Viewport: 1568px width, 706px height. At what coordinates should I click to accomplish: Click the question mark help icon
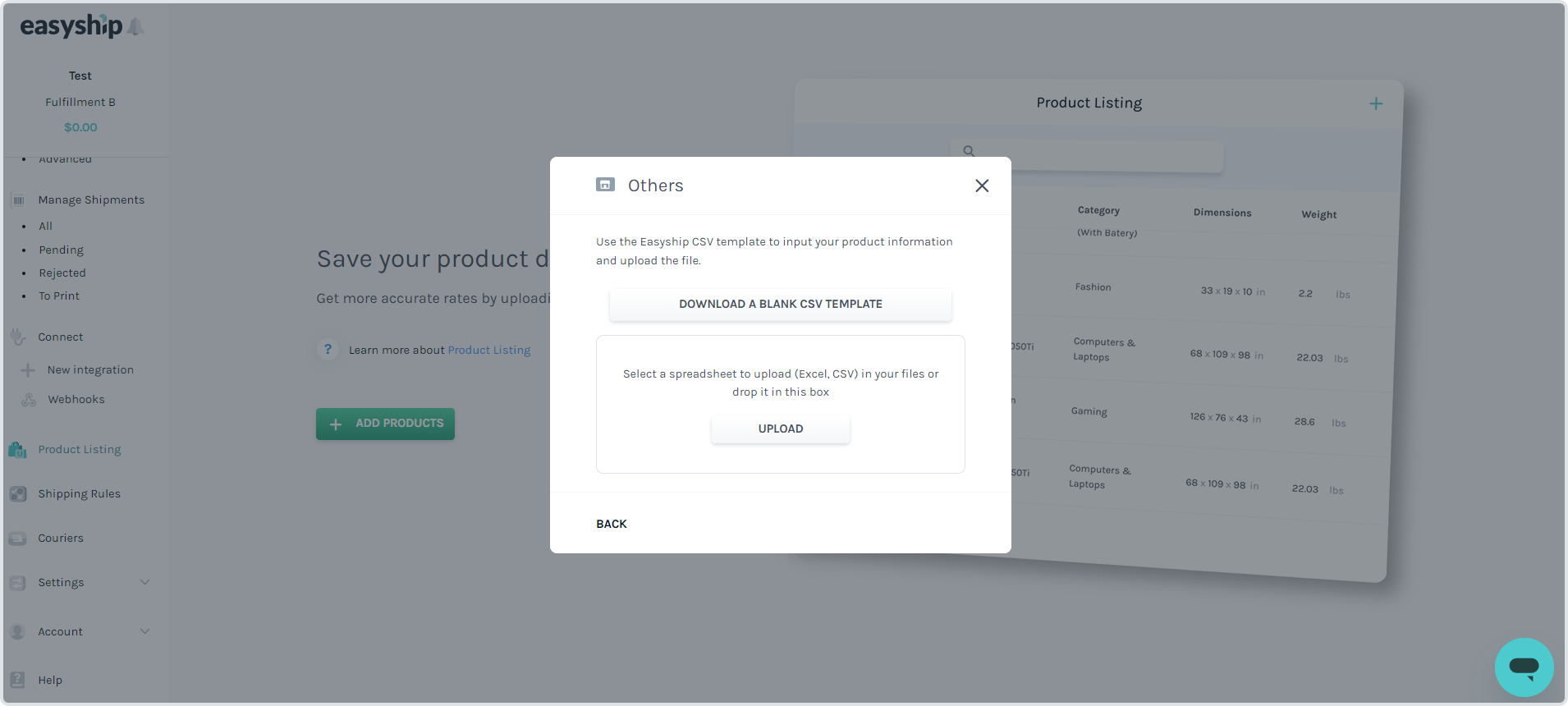328,350
